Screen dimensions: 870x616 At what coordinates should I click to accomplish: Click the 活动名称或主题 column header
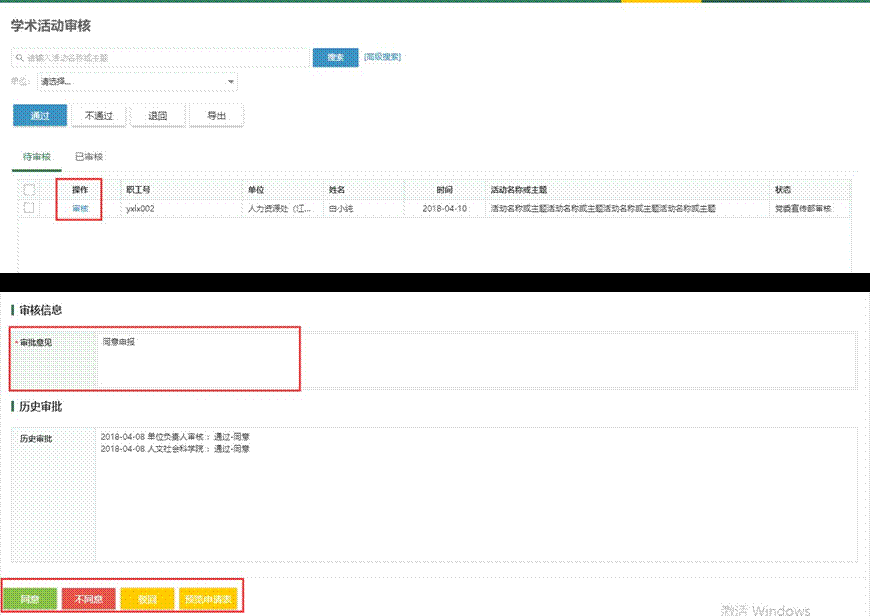coord(519,190)
